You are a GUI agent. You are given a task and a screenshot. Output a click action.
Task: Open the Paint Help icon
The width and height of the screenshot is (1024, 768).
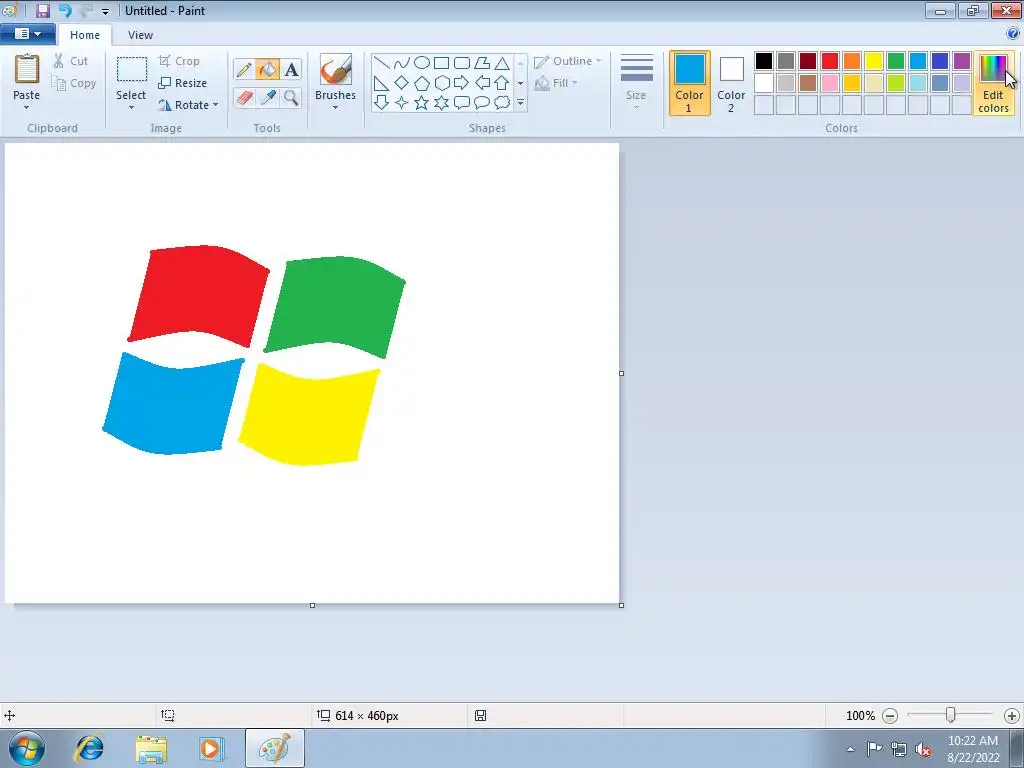coord(1013,33)
